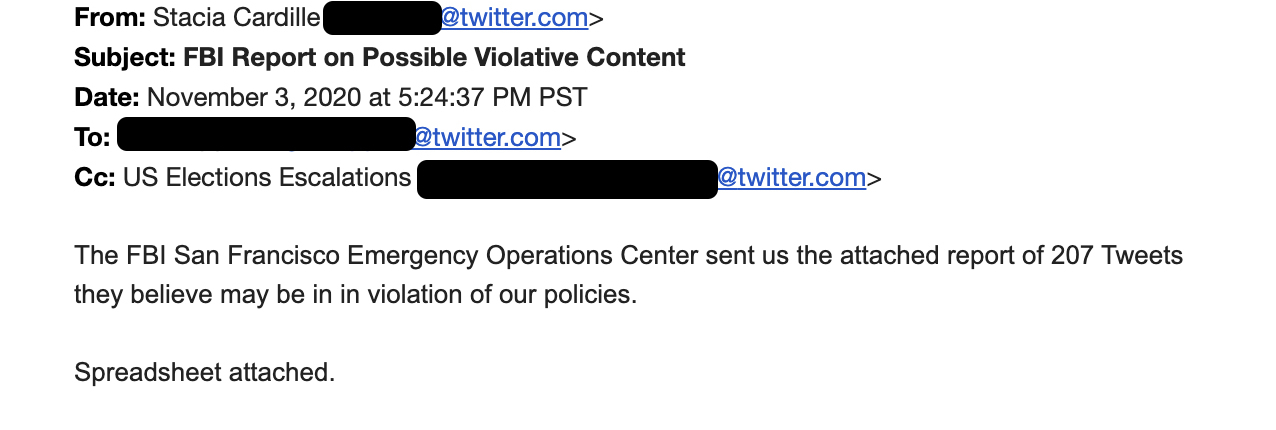Open the To recipient's @twitter.com link
The width and height of the screenshot is (1276, 430).
click(x=487, y=137)
